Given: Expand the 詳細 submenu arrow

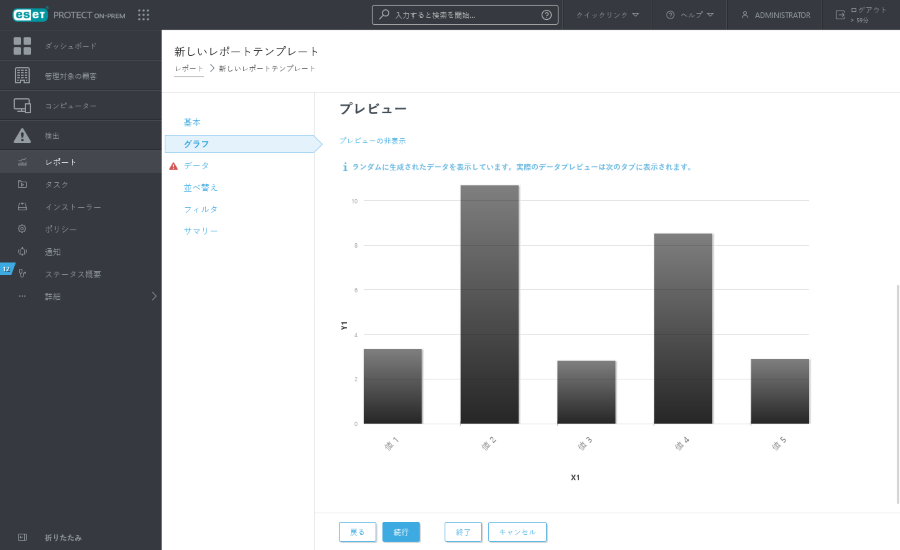Looking at the screenshot, I should [154, 296].
